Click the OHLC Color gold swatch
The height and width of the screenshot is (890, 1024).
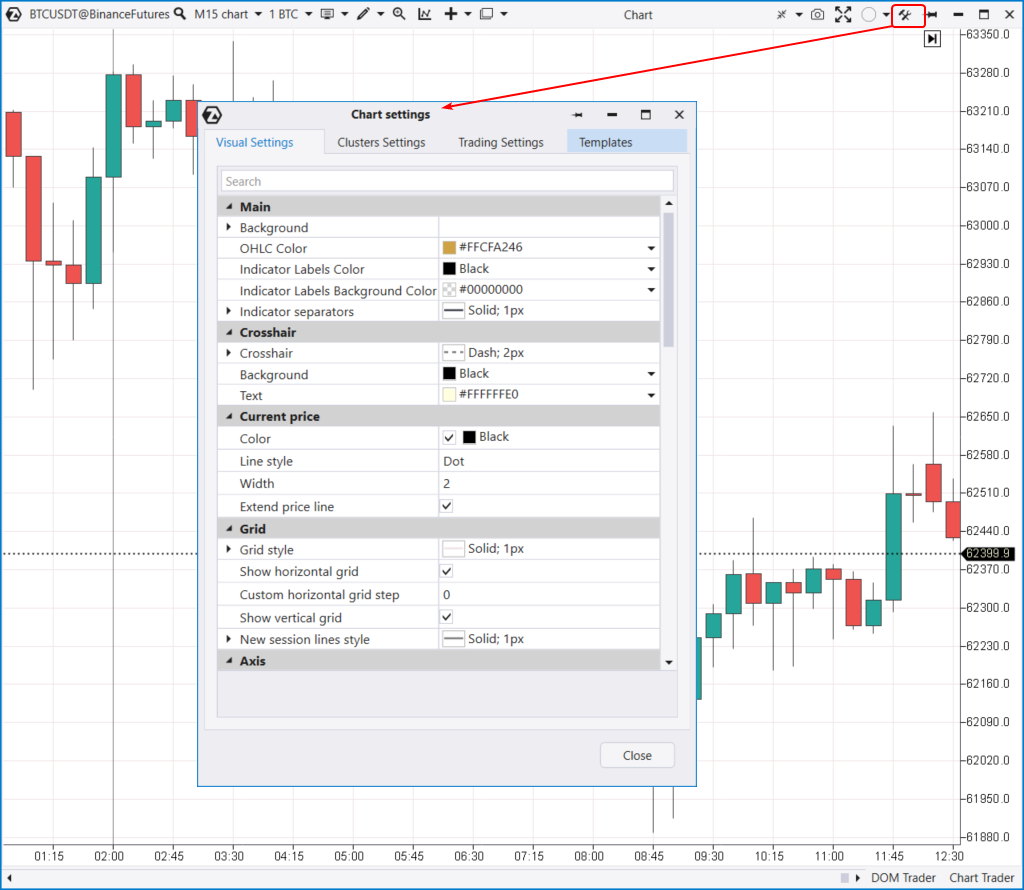[x=449, y=248]
